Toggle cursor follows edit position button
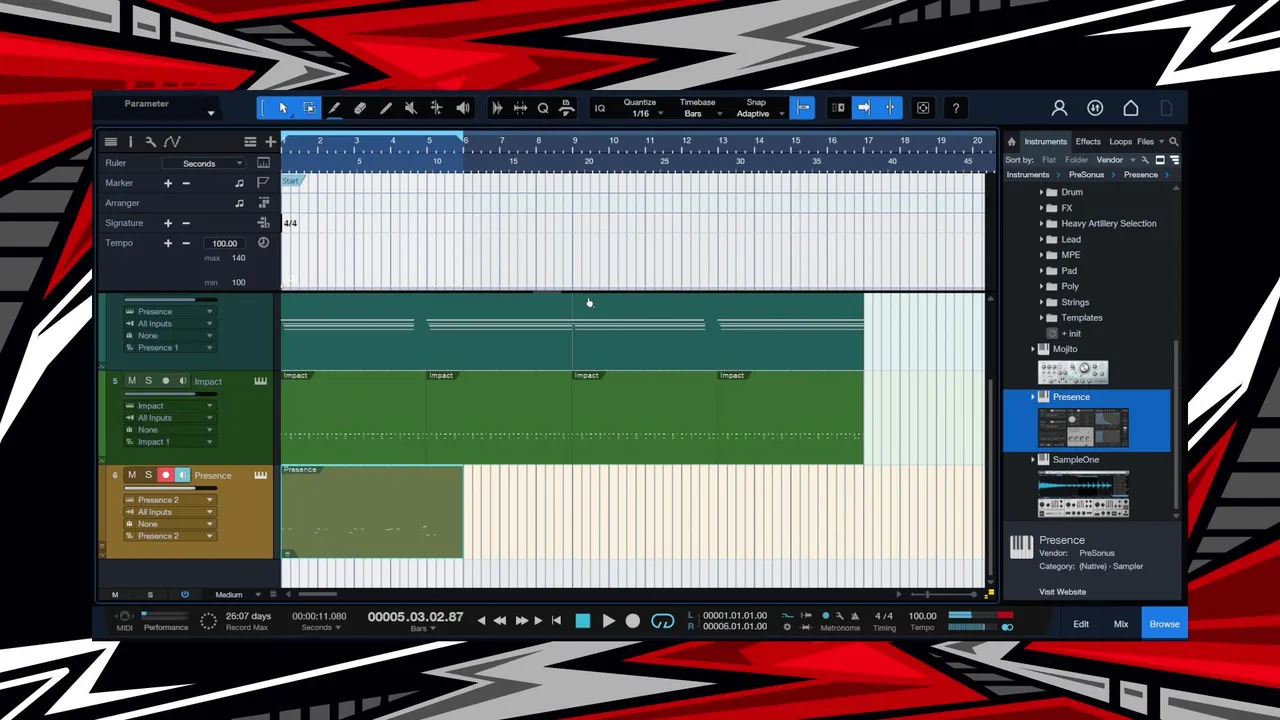The height and width of the screenshot is (720, 1280). tap(890, 108)
